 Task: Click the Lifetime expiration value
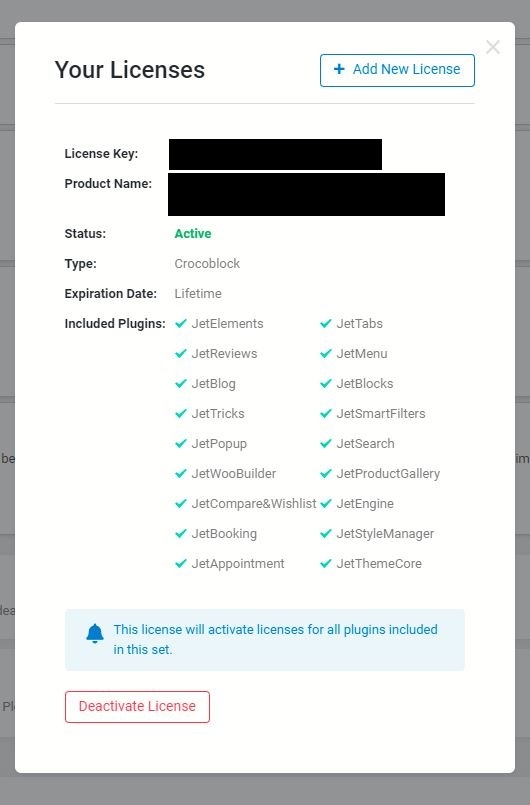tap(198, 294)
